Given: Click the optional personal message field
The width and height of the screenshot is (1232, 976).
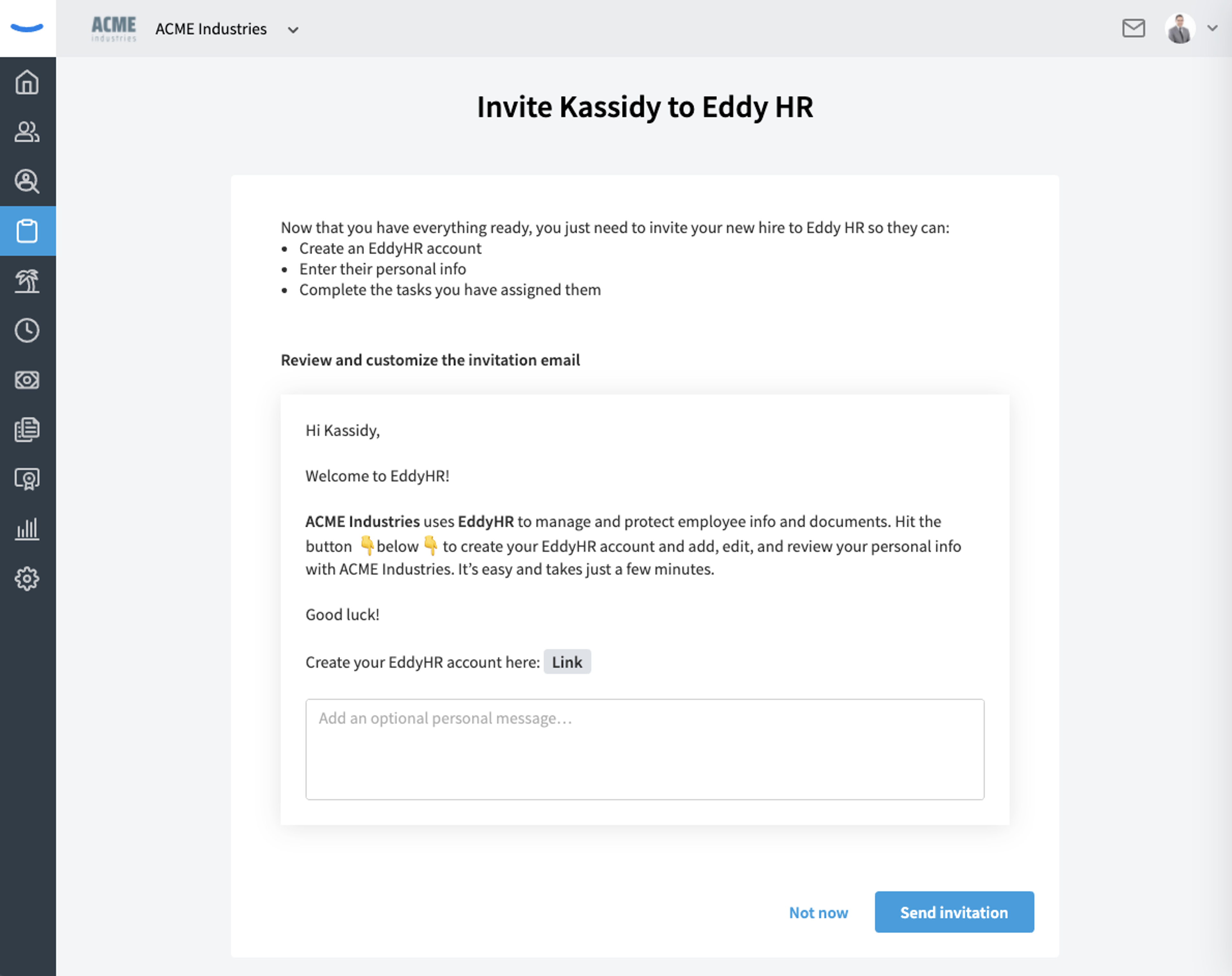Looking at the screenshot, I should [645, 749].
